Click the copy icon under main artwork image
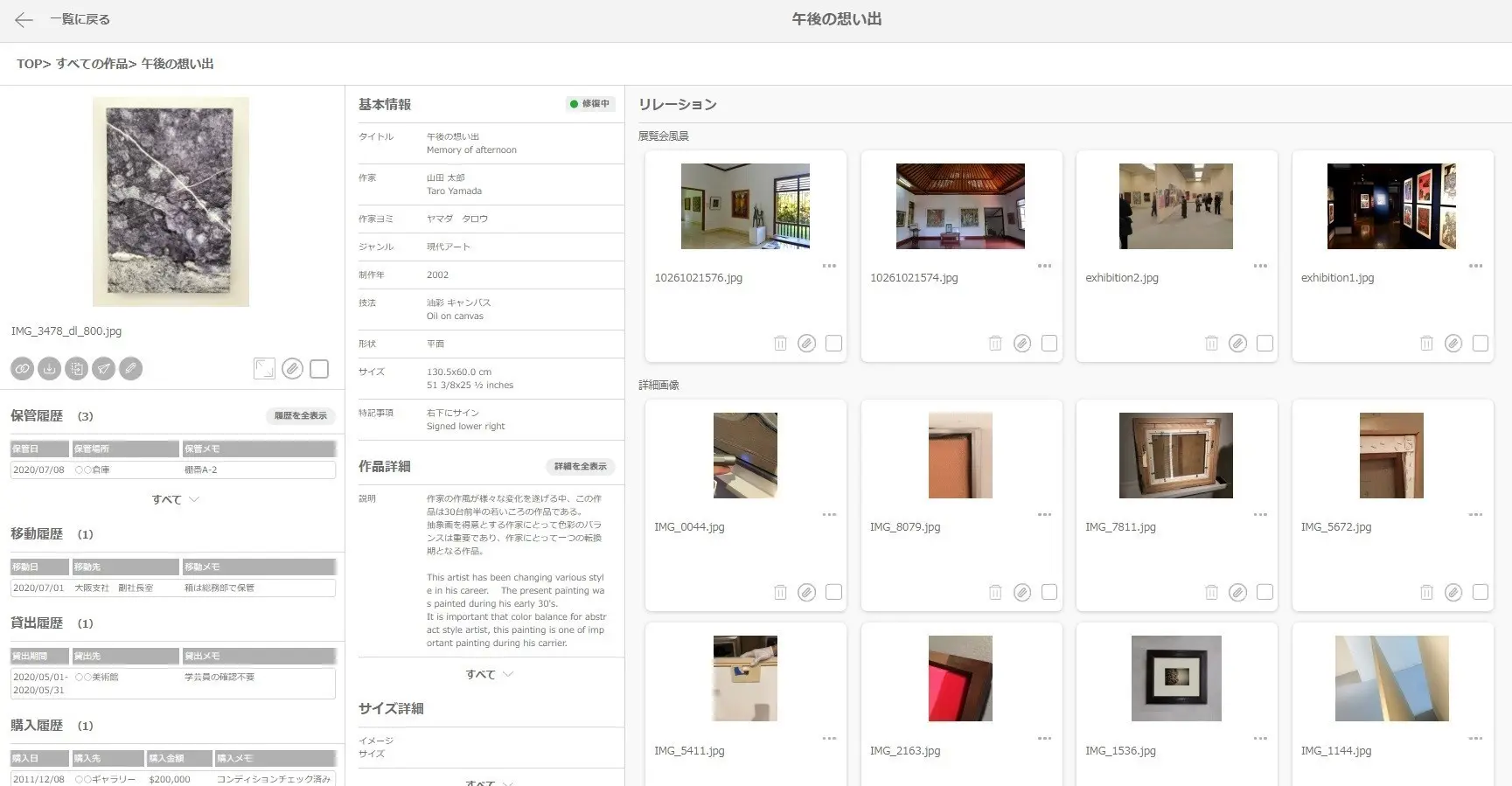This screenshot has height=786, width=1512. point(77,369)
